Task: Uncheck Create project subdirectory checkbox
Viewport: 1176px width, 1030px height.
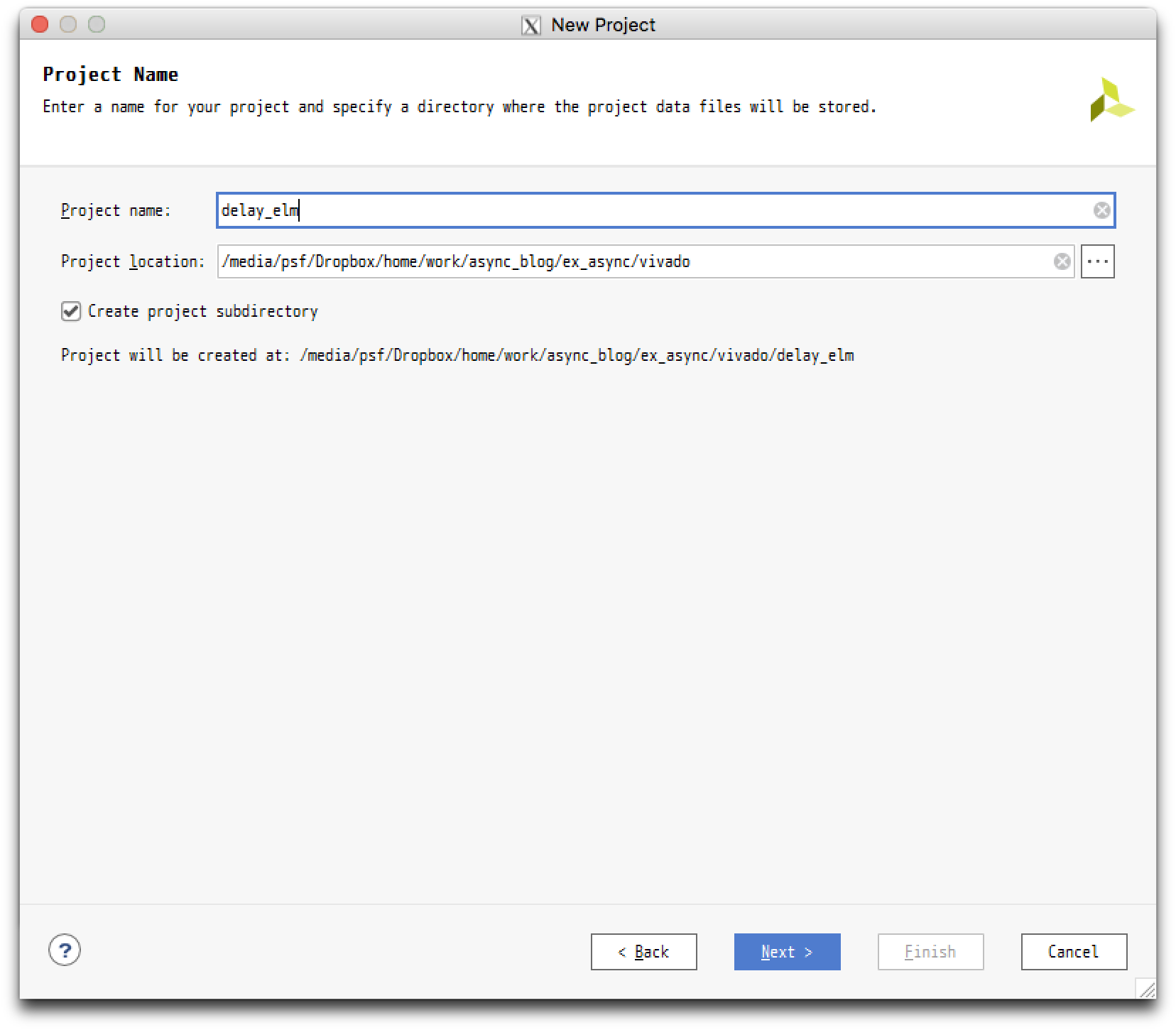Action: coord(71,312)
